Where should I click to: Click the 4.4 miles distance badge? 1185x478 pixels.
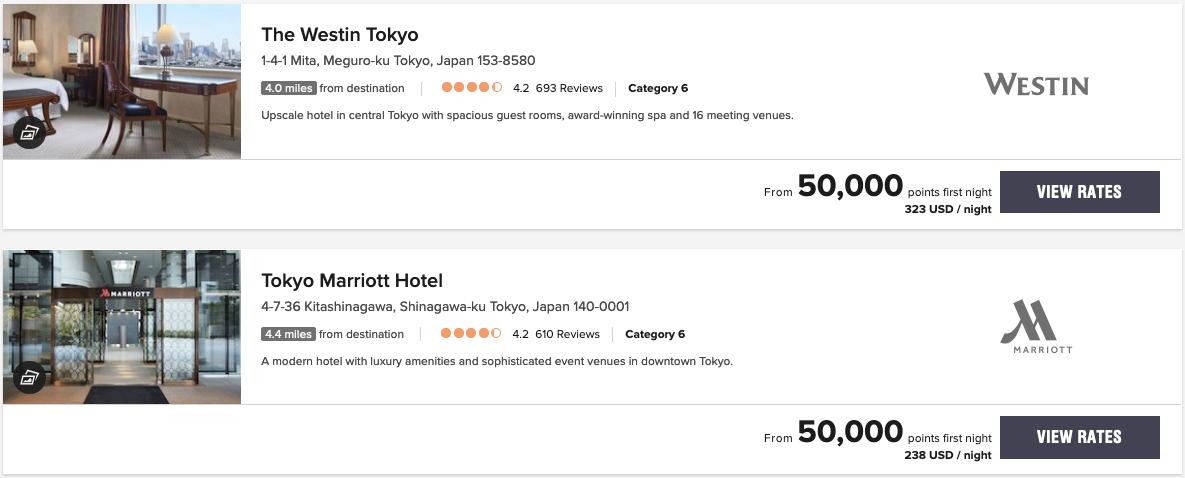(x=288, y=334)
